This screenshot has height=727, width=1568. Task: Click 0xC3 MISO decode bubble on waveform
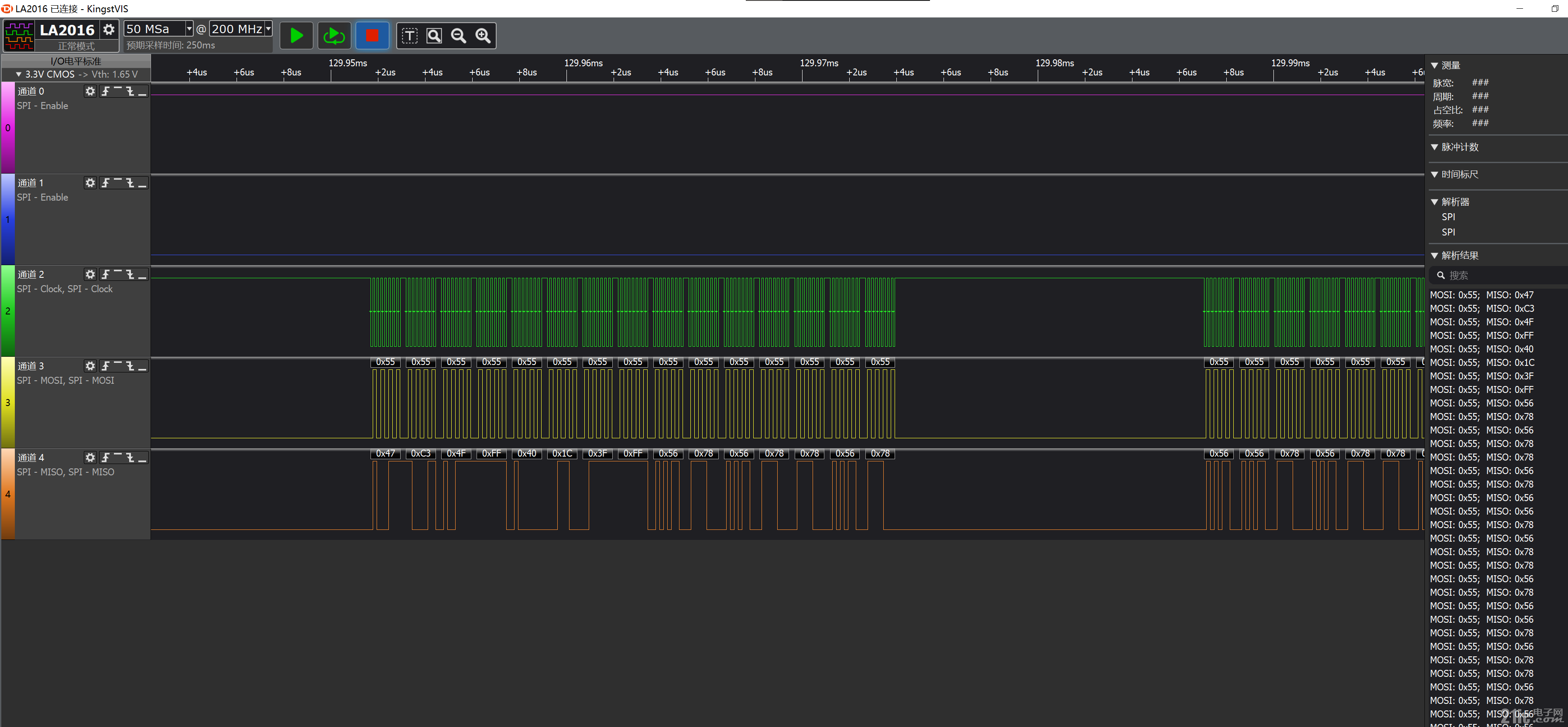421,454
